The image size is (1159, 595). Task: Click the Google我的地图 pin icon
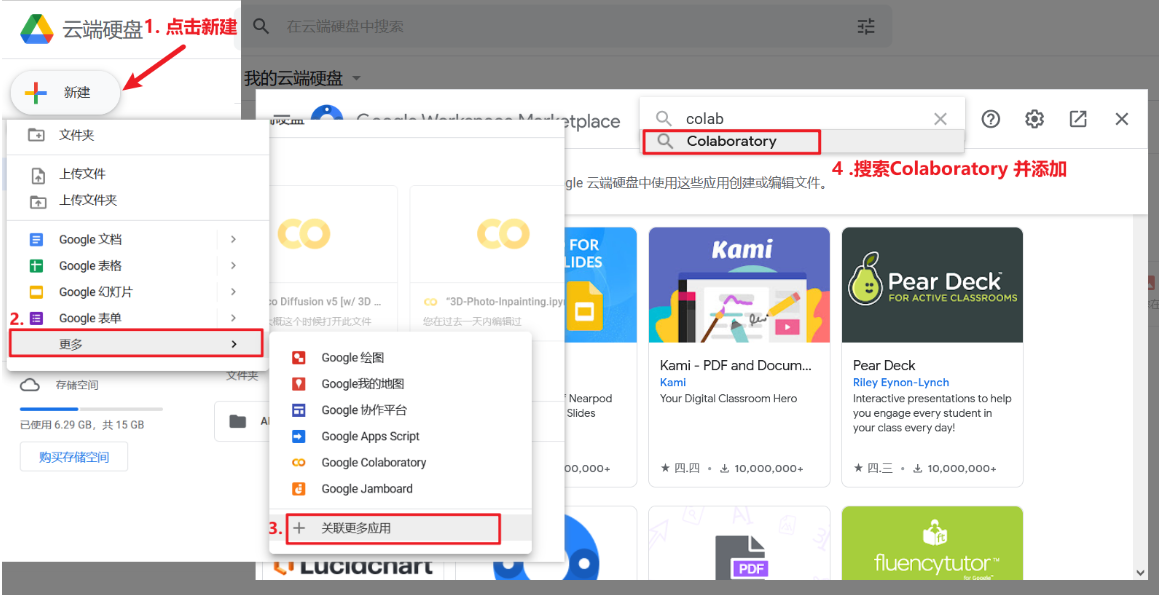pos(299,384)
